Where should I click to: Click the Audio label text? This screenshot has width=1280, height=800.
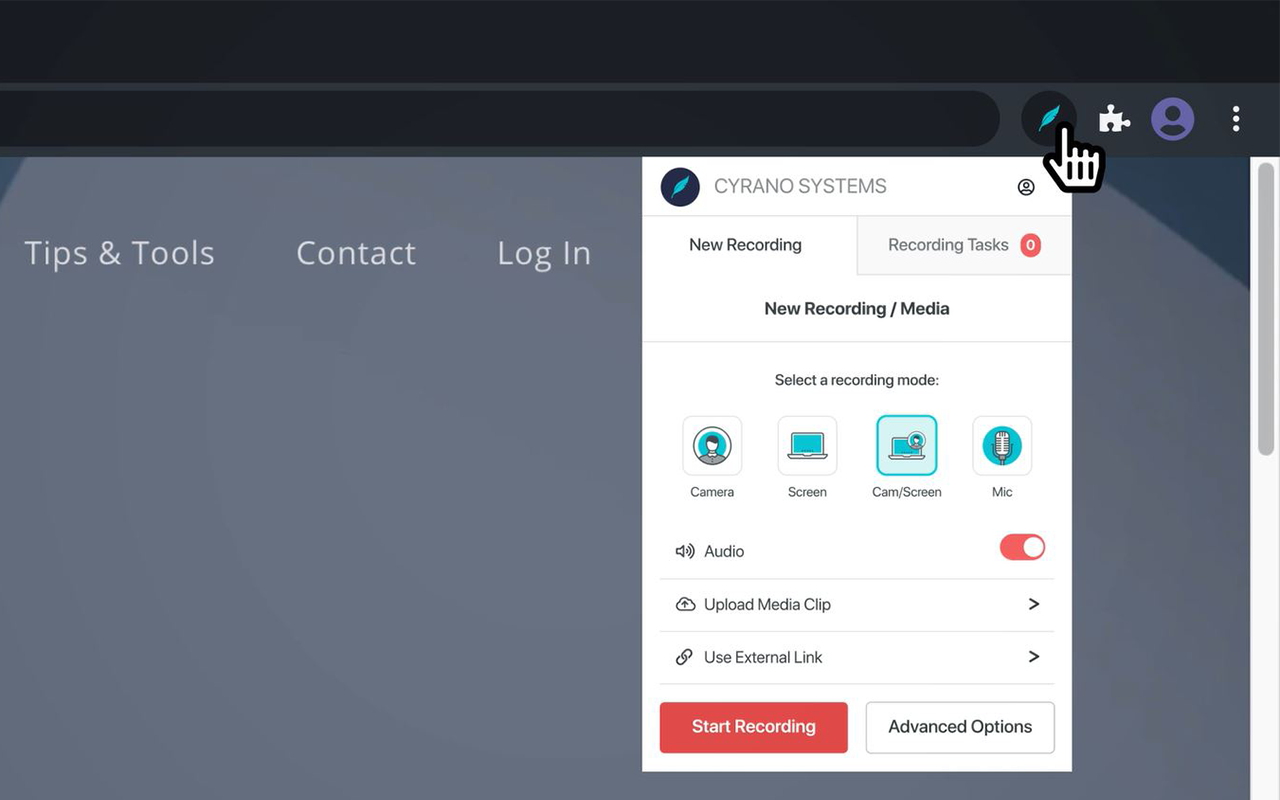(x=724, y=551)
